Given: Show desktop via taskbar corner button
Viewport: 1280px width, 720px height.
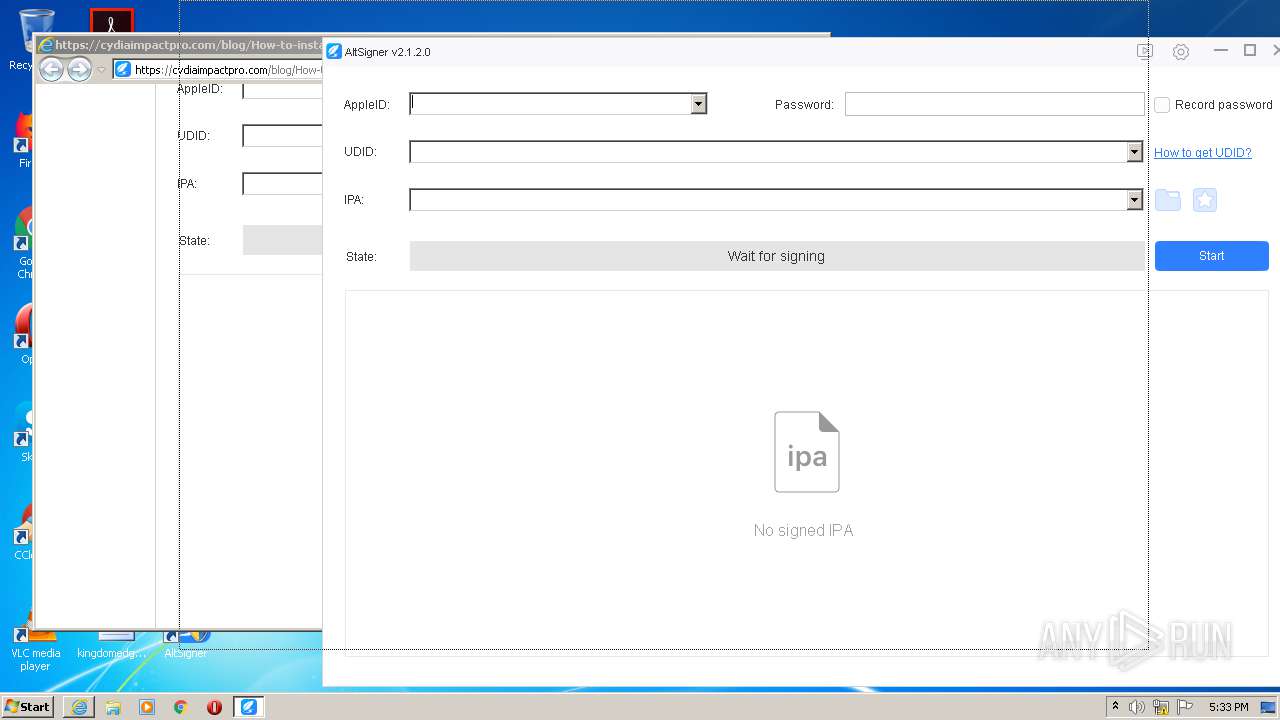Looking at the screenshot, I should (x=1268, y=707).
